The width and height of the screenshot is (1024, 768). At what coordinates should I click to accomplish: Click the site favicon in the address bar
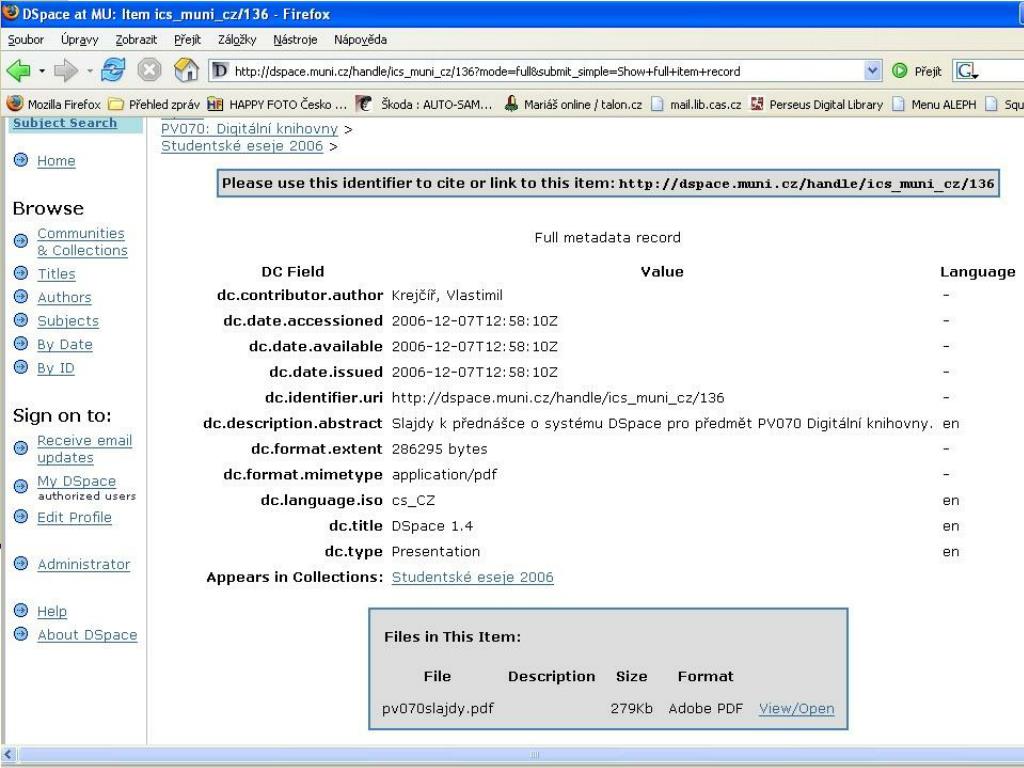[x=221, y=71]
